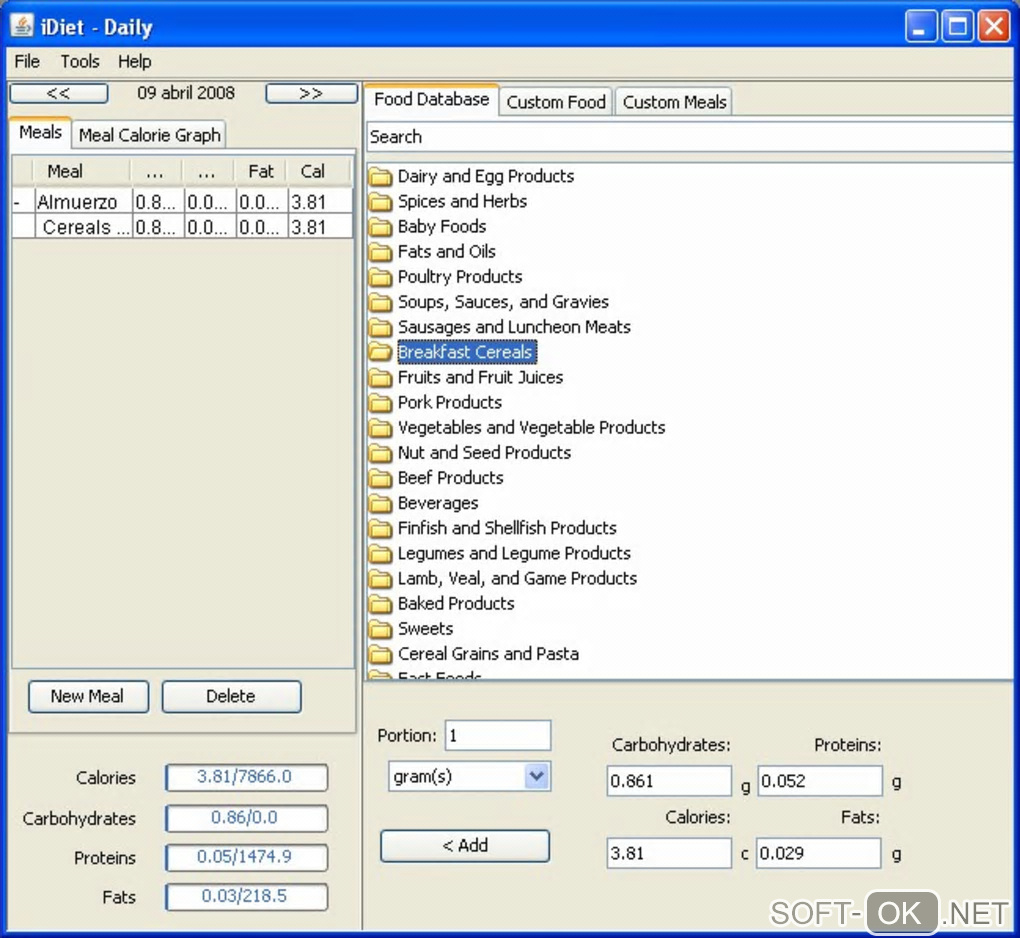Click the Proteins total 0.05/1474.9 bar
This screenshot has height=938, width=1020.
pos(246,857)
